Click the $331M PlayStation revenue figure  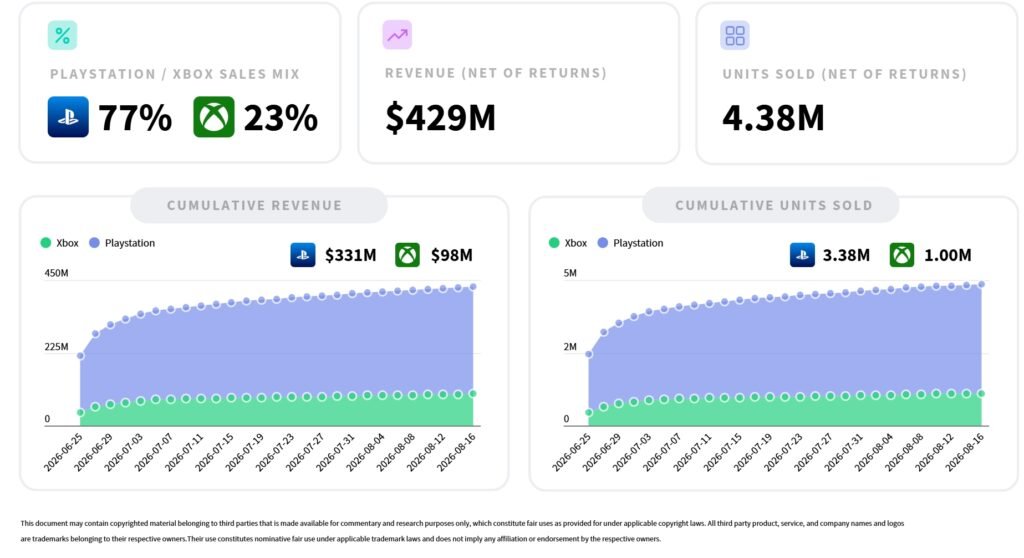coord(351,255)
